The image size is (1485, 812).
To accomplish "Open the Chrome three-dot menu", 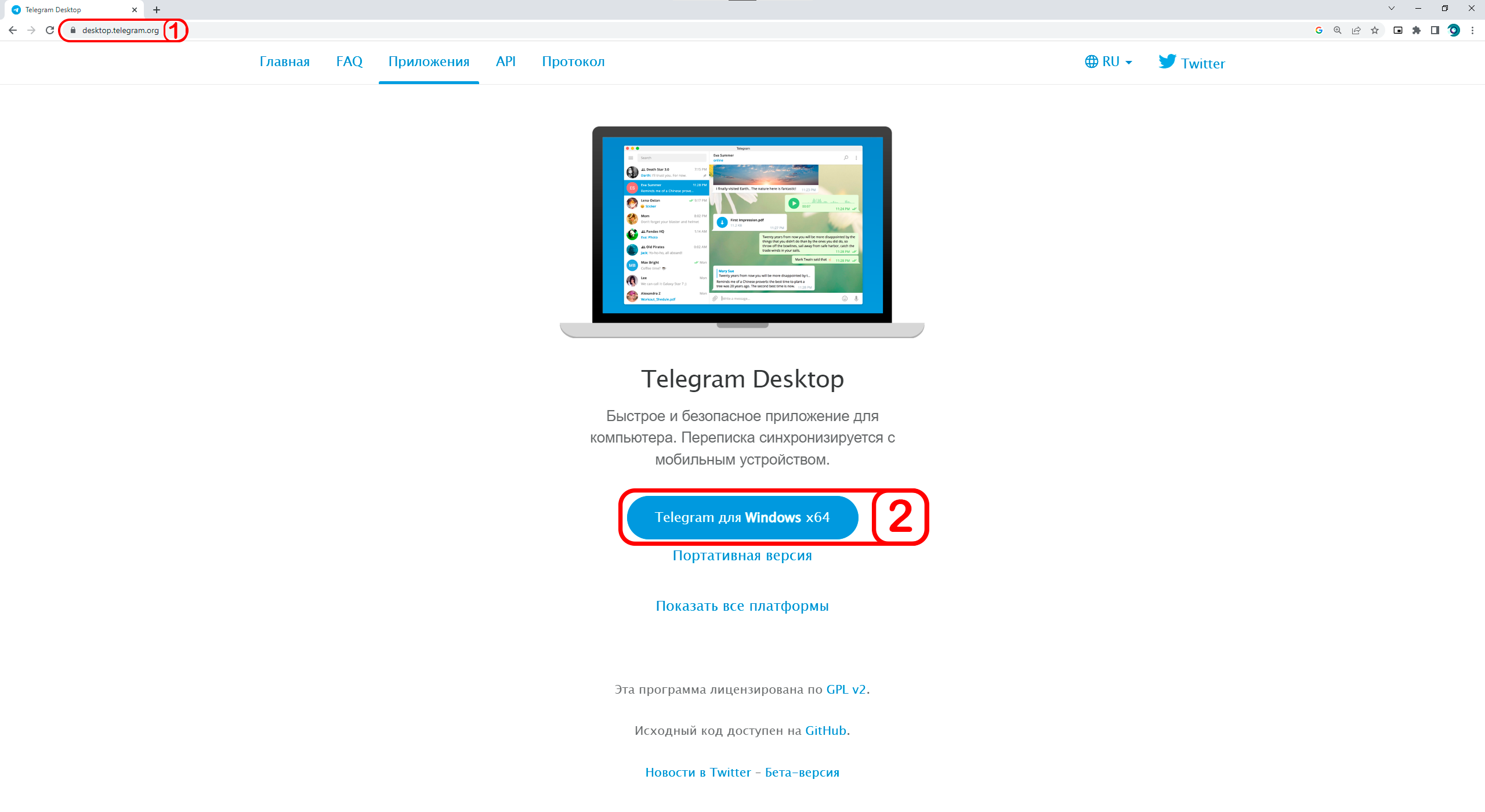I will point(1472,30).
